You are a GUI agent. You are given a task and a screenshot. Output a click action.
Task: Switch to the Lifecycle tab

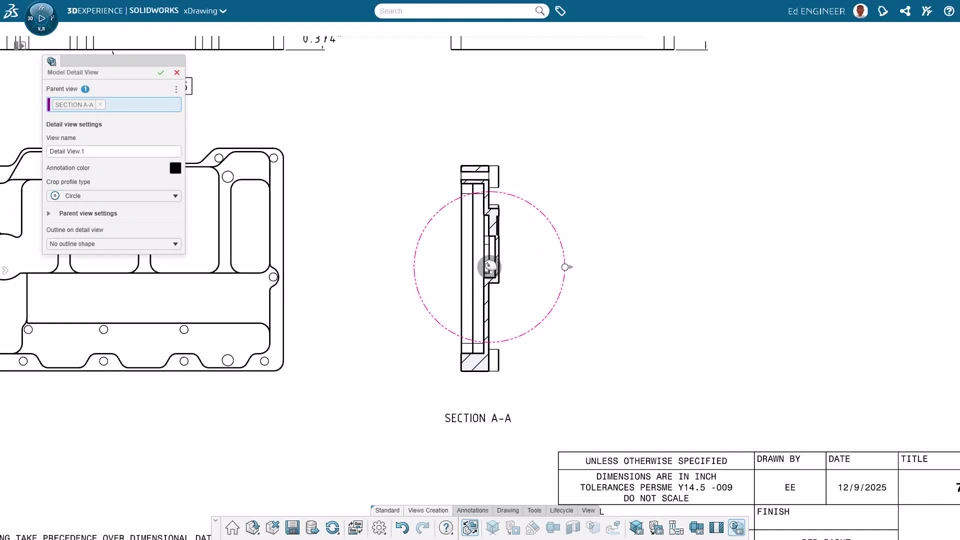pos(561,510)
